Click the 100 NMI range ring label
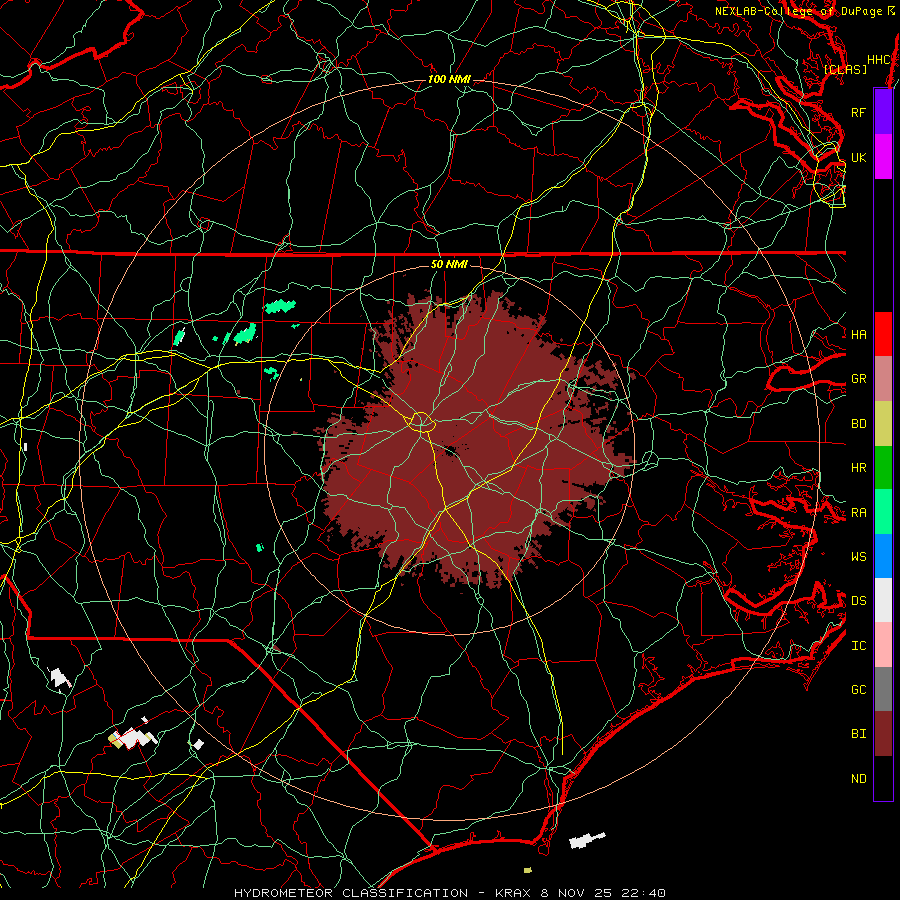The image size is (900, 900). tap(449, 79)
